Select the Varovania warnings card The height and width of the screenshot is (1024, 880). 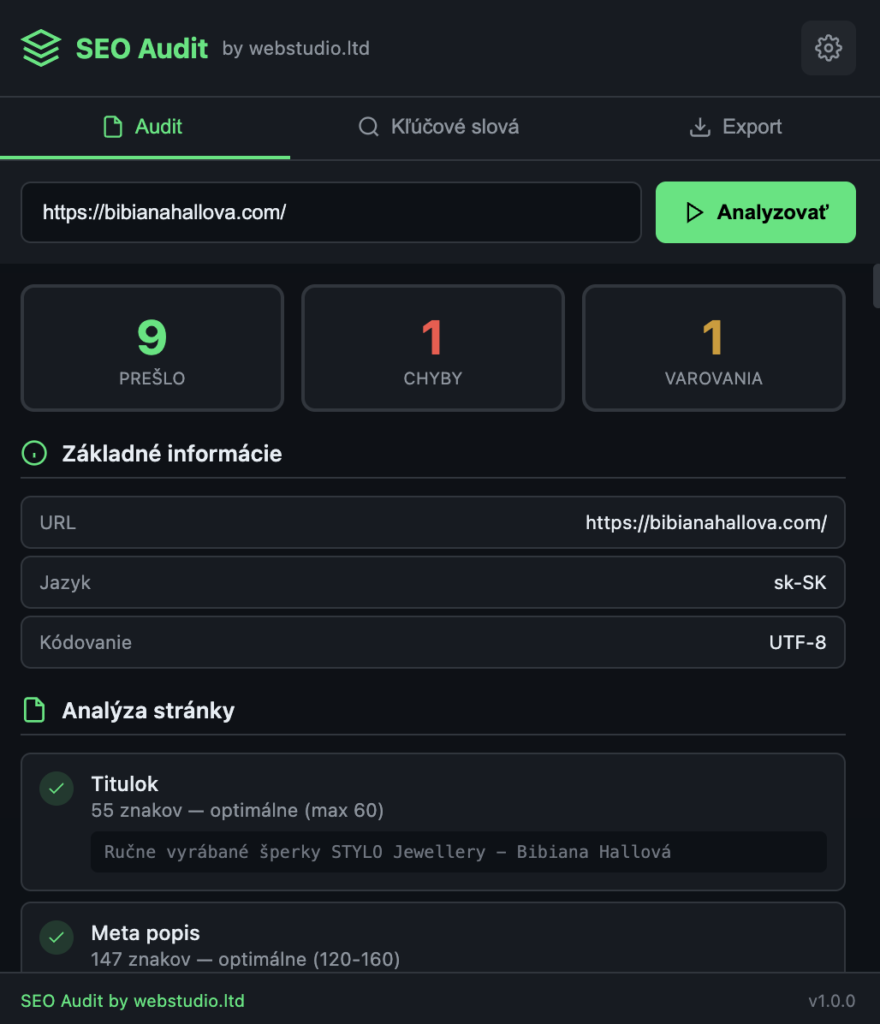pos(713,348)
